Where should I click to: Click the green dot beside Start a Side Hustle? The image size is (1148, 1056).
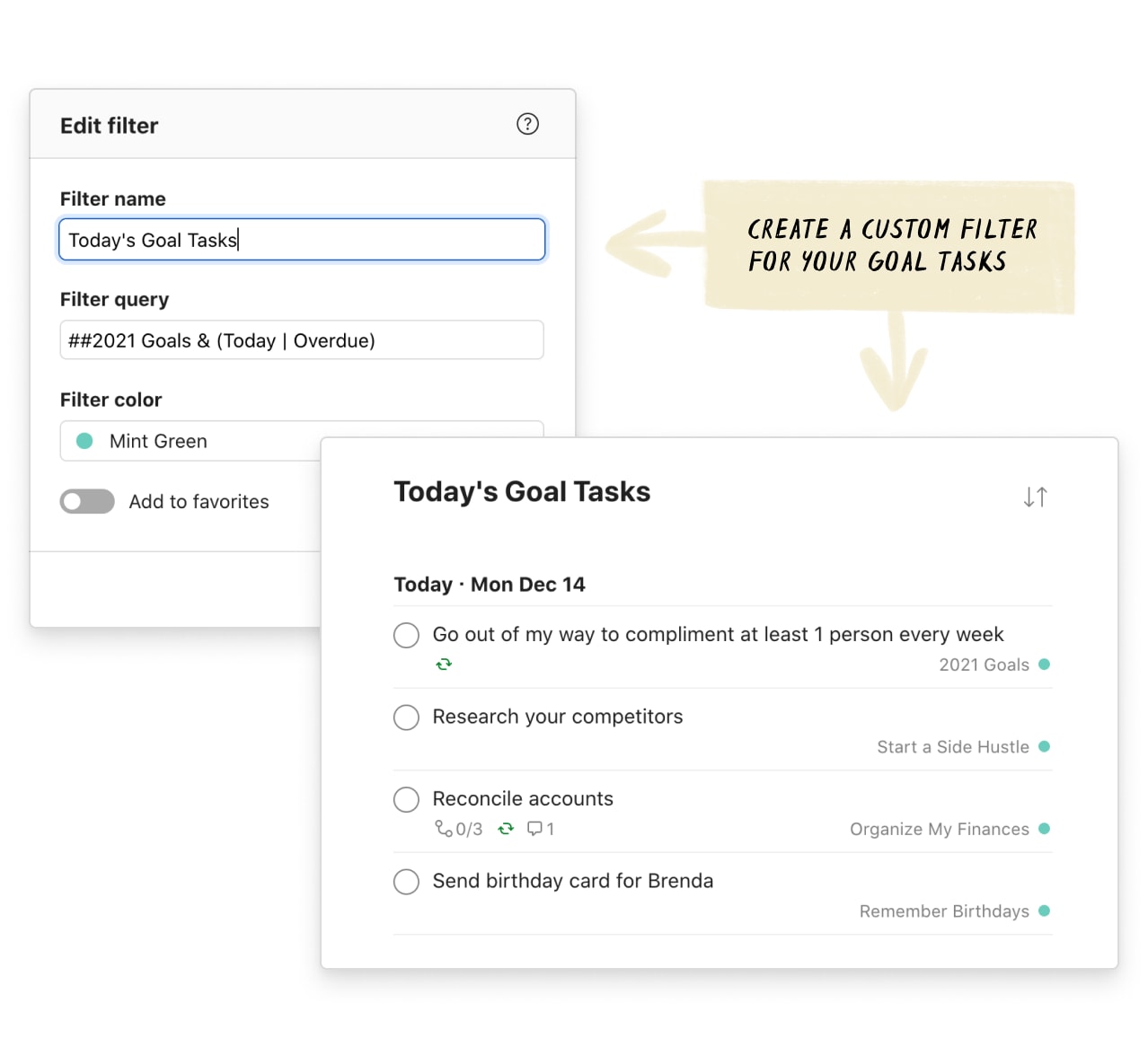1045,746
